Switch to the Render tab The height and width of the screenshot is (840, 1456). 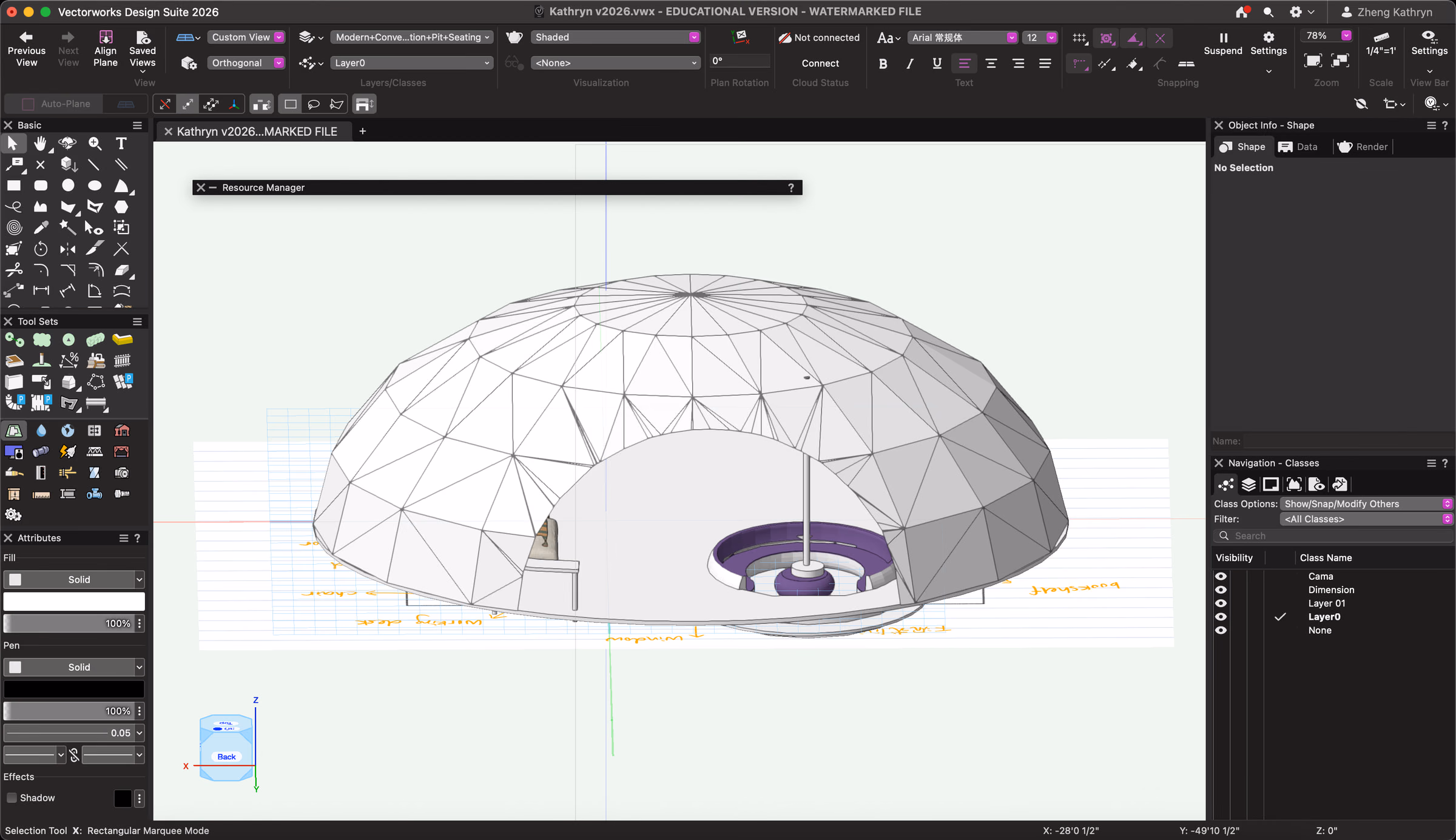pyautogui.click(x=1363, y=147)
